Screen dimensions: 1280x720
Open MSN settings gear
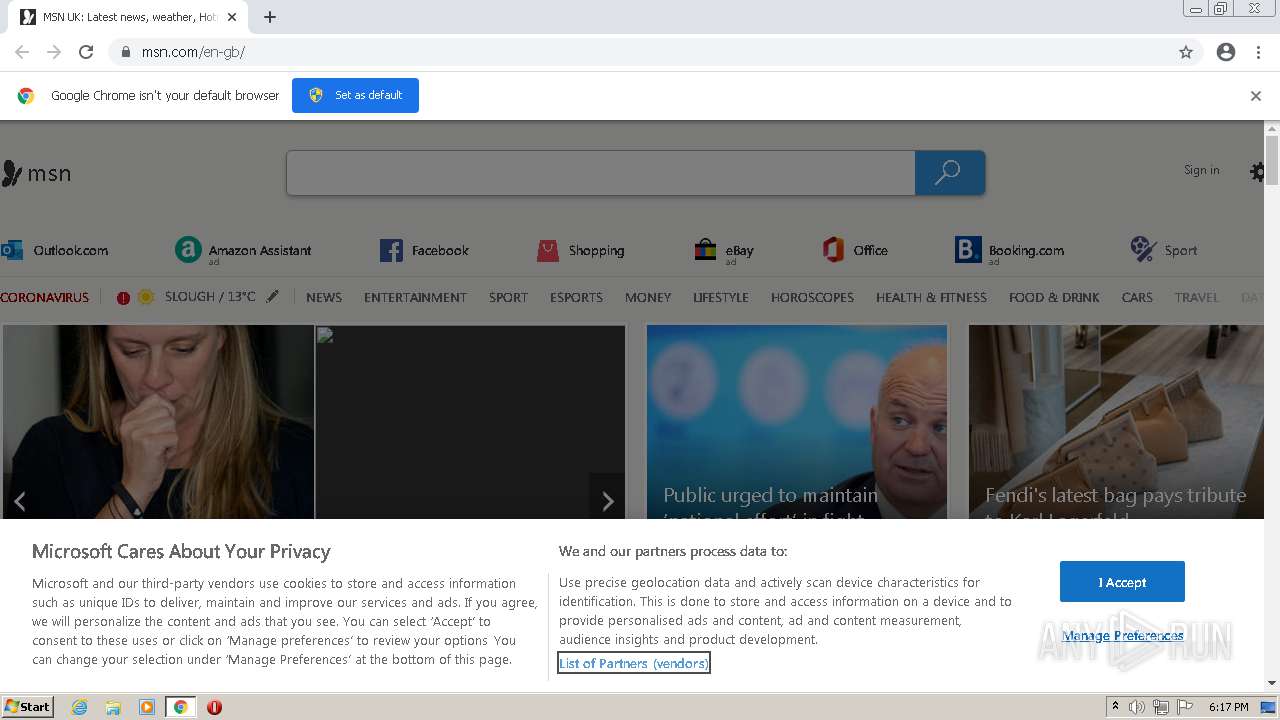1258,172
